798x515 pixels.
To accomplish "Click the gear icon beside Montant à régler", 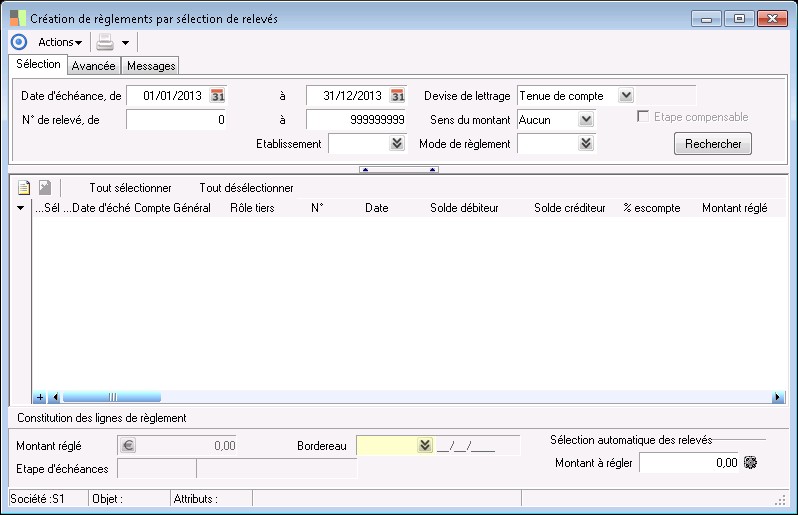I will (x=750, y=463).
